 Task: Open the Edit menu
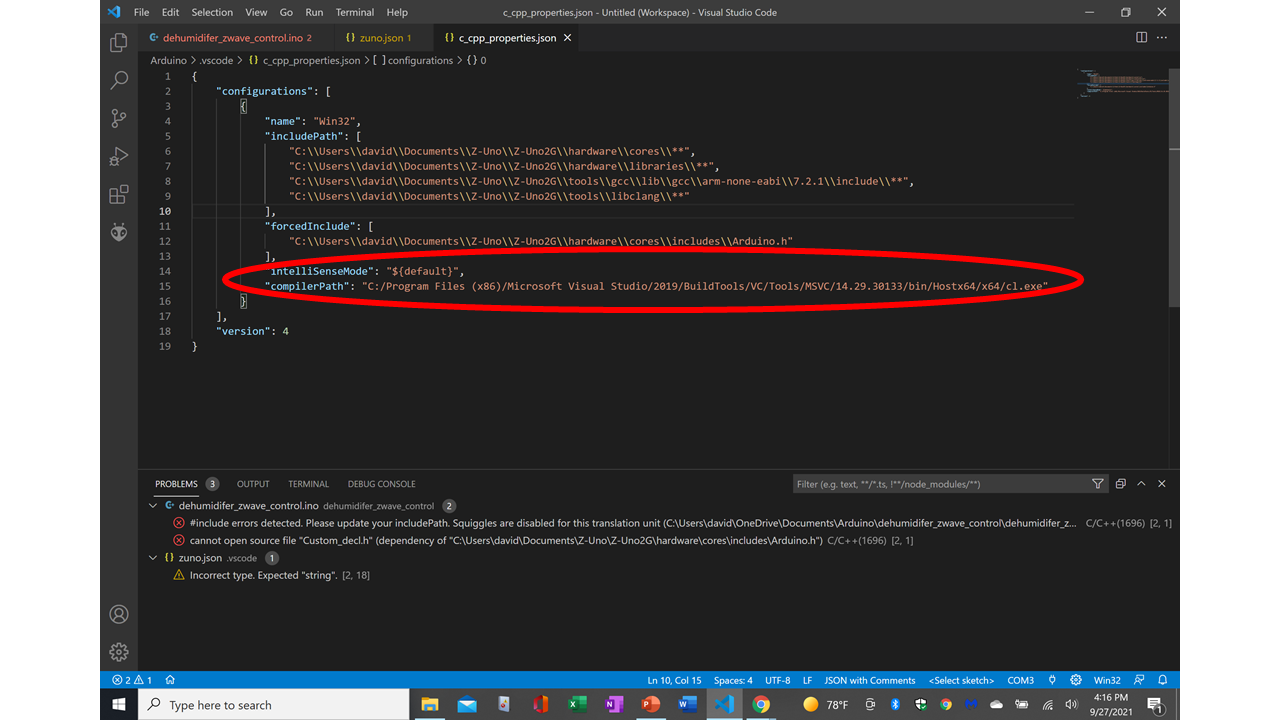click(171, 12)
